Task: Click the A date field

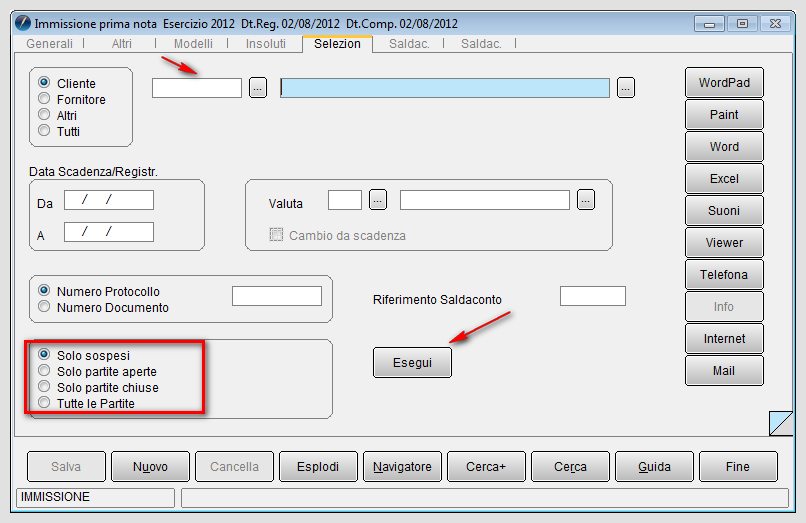Action: pos(109,232)
